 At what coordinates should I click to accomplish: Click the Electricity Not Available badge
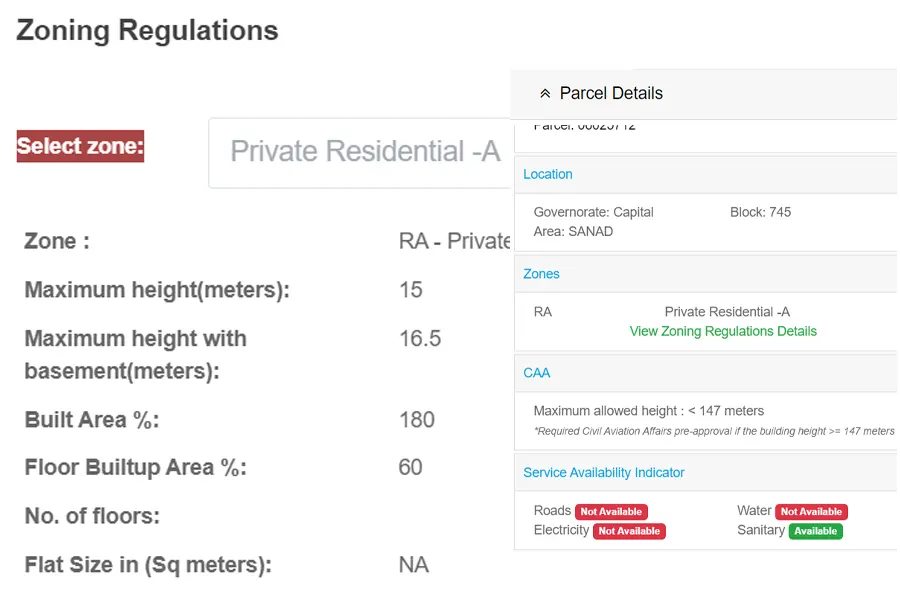(x=629, y=531)
